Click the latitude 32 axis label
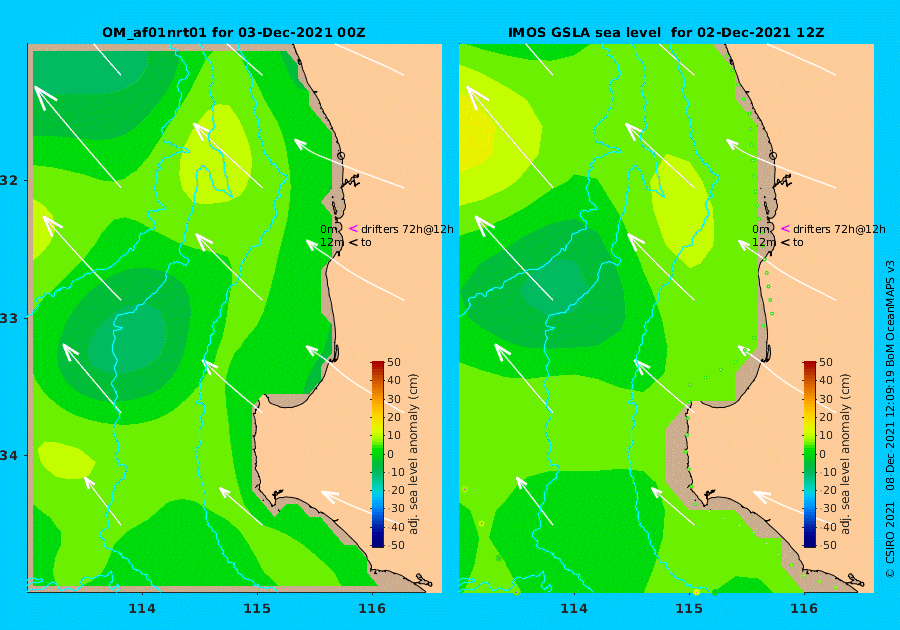900x630 pixels. (x=9, y=180)
